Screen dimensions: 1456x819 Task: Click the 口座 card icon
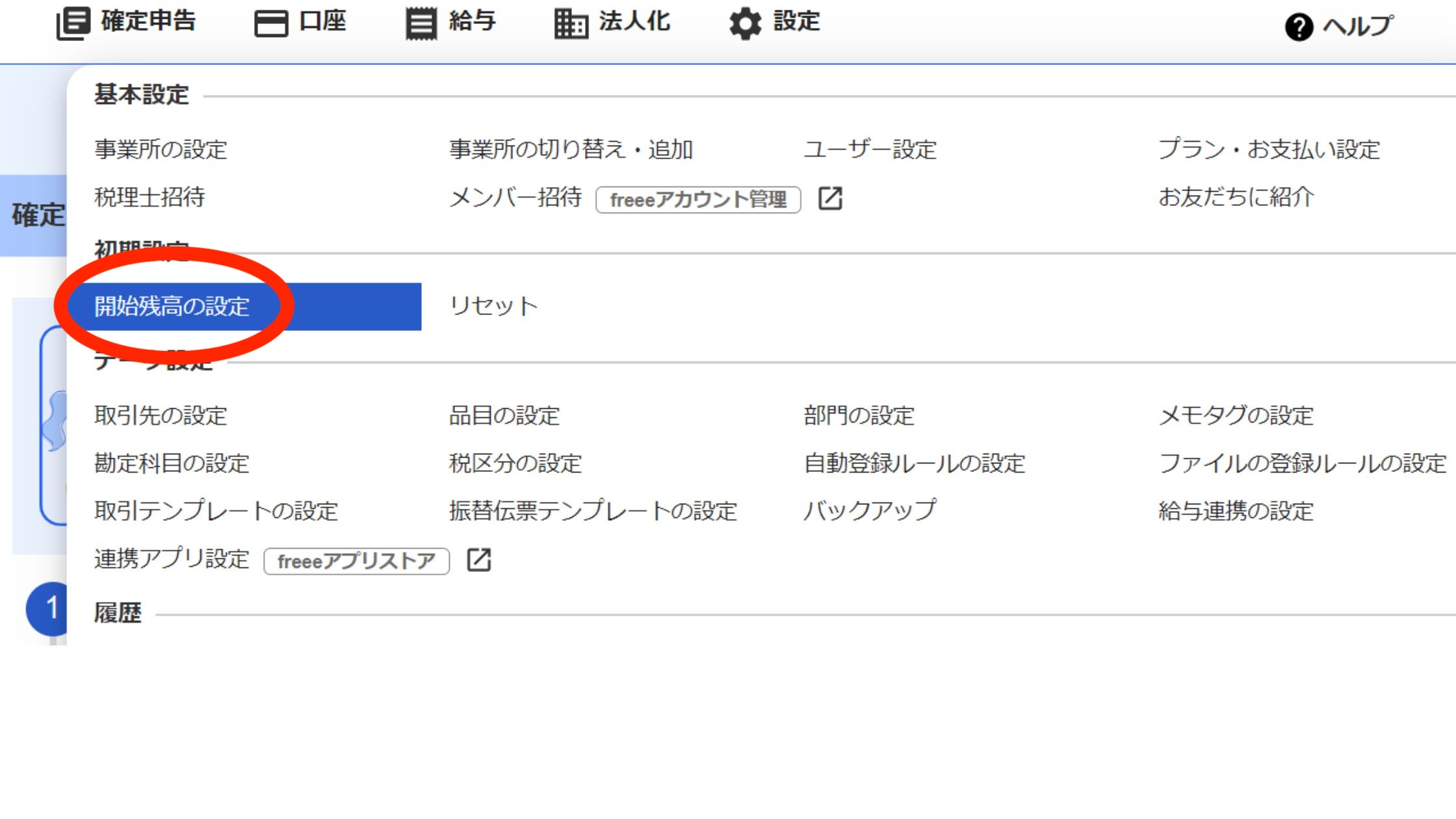pos(270,24)
